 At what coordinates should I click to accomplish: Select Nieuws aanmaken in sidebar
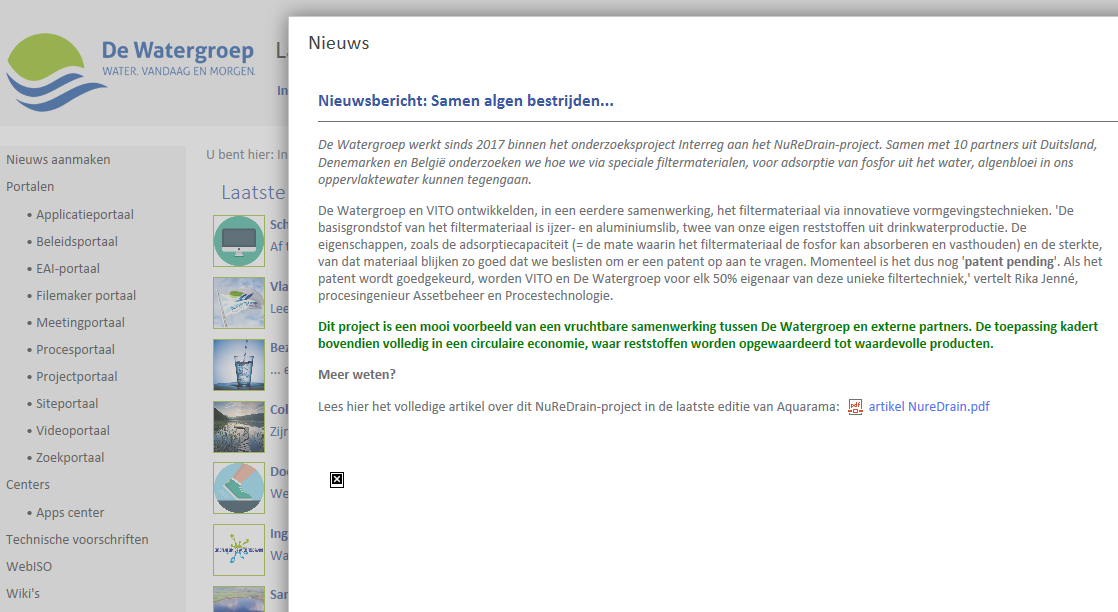click(58, 160)
